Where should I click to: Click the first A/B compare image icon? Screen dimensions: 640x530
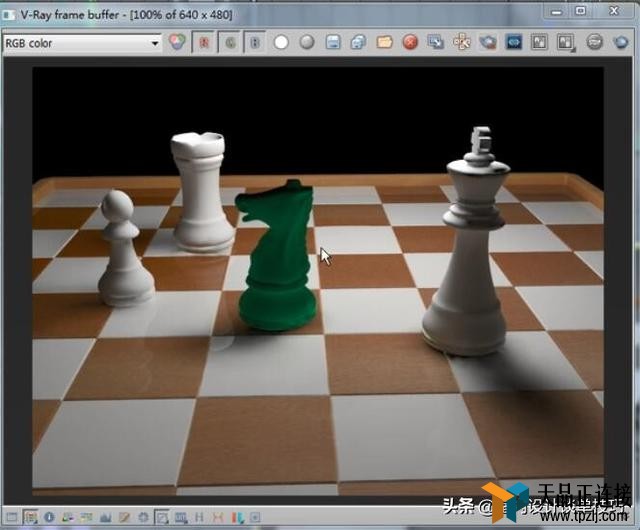(539, 42)
